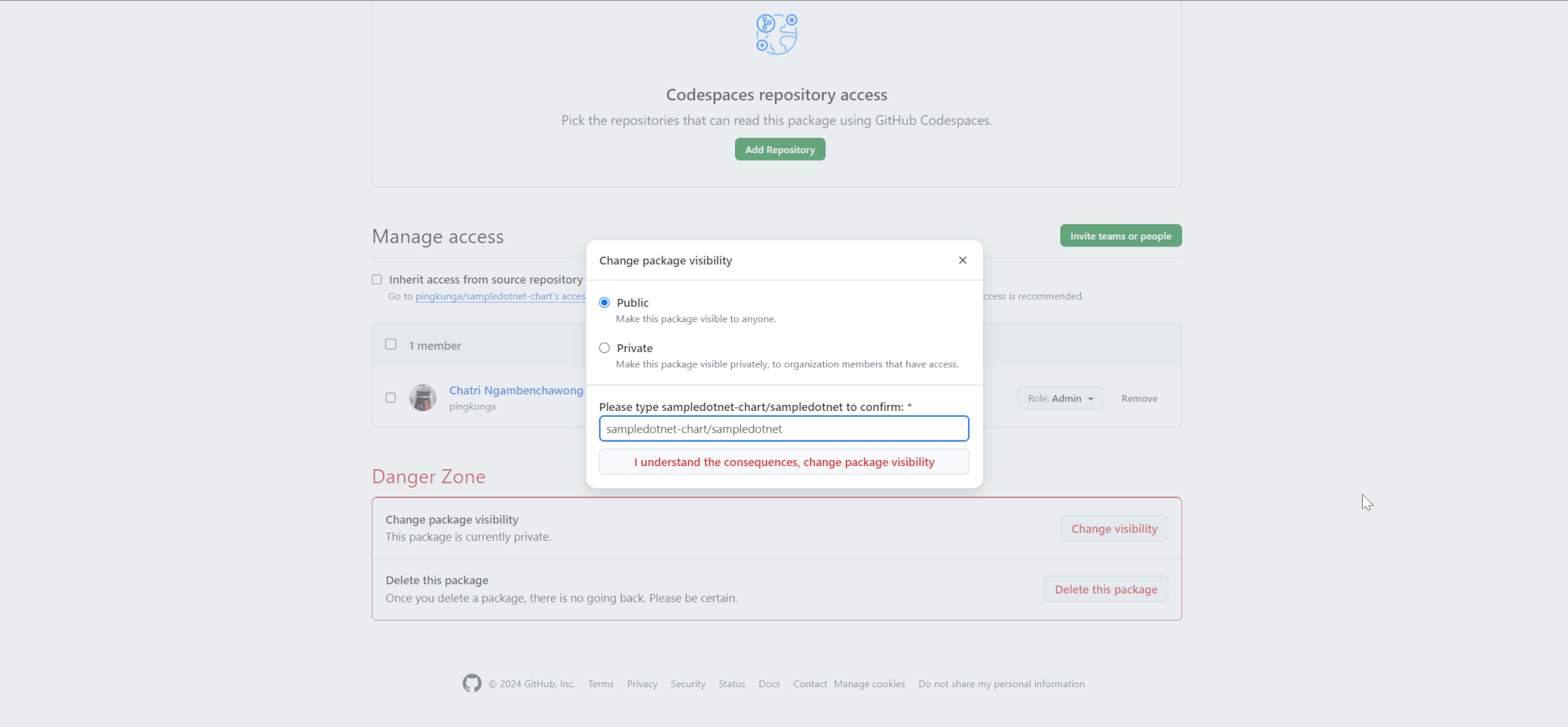Viewport: 1568px width, 727px height.
Task: Confirm with 'I understand the consequences' button
Action: click(783, 462)
